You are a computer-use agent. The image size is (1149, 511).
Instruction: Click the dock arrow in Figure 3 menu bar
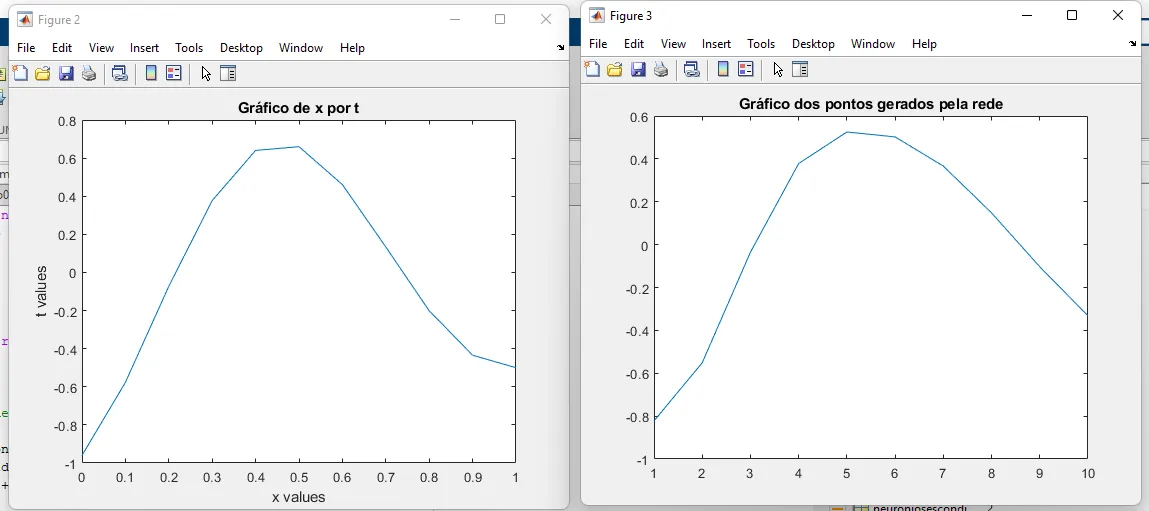click(x=1132, y=44)
